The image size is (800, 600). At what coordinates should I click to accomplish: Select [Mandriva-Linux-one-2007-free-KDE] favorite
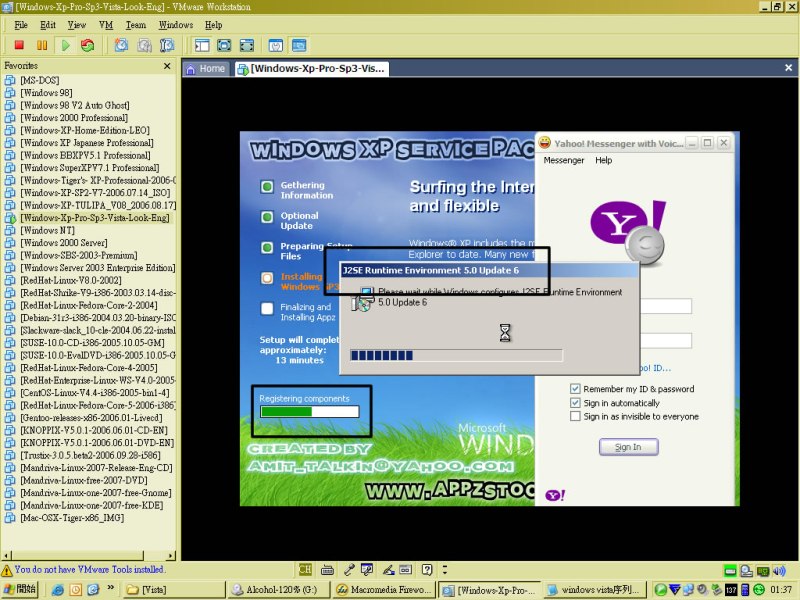(92, 505)
